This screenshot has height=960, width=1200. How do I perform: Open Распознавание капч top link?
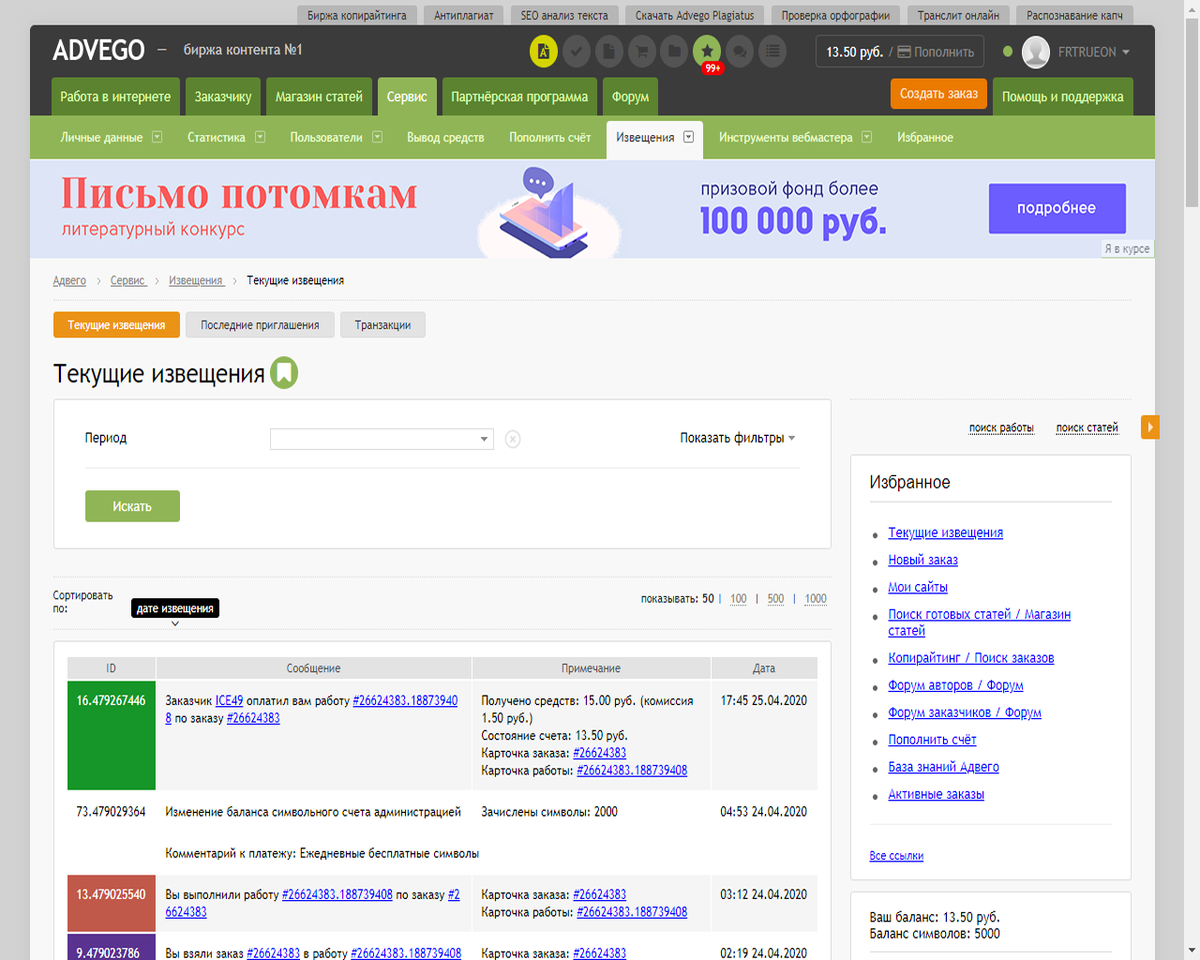tap(1075, 15)
